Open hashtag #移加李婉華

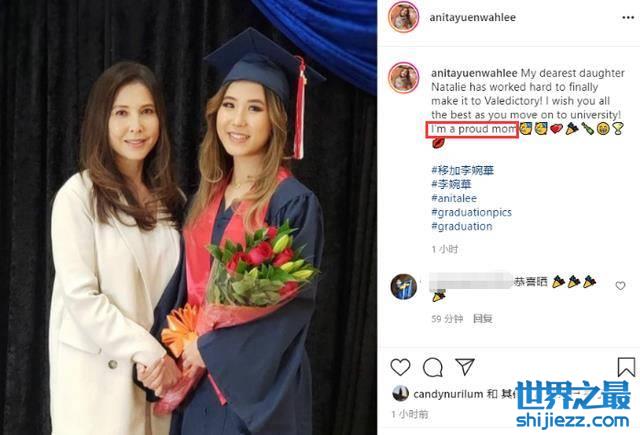point(462,170)
